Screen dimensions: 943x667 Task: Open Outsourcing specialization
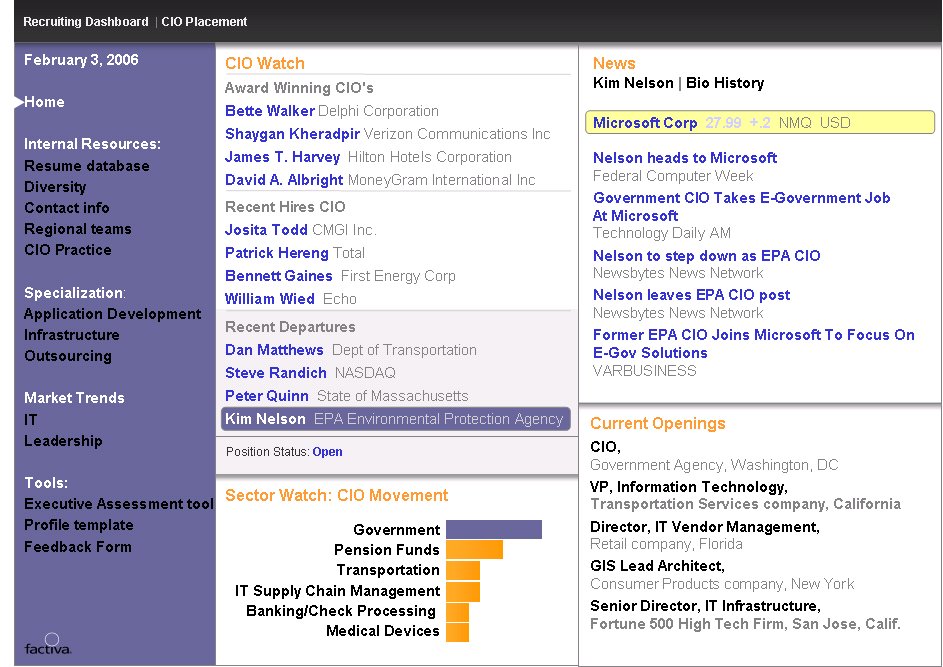pyautogui.click(x=68, y=356)
